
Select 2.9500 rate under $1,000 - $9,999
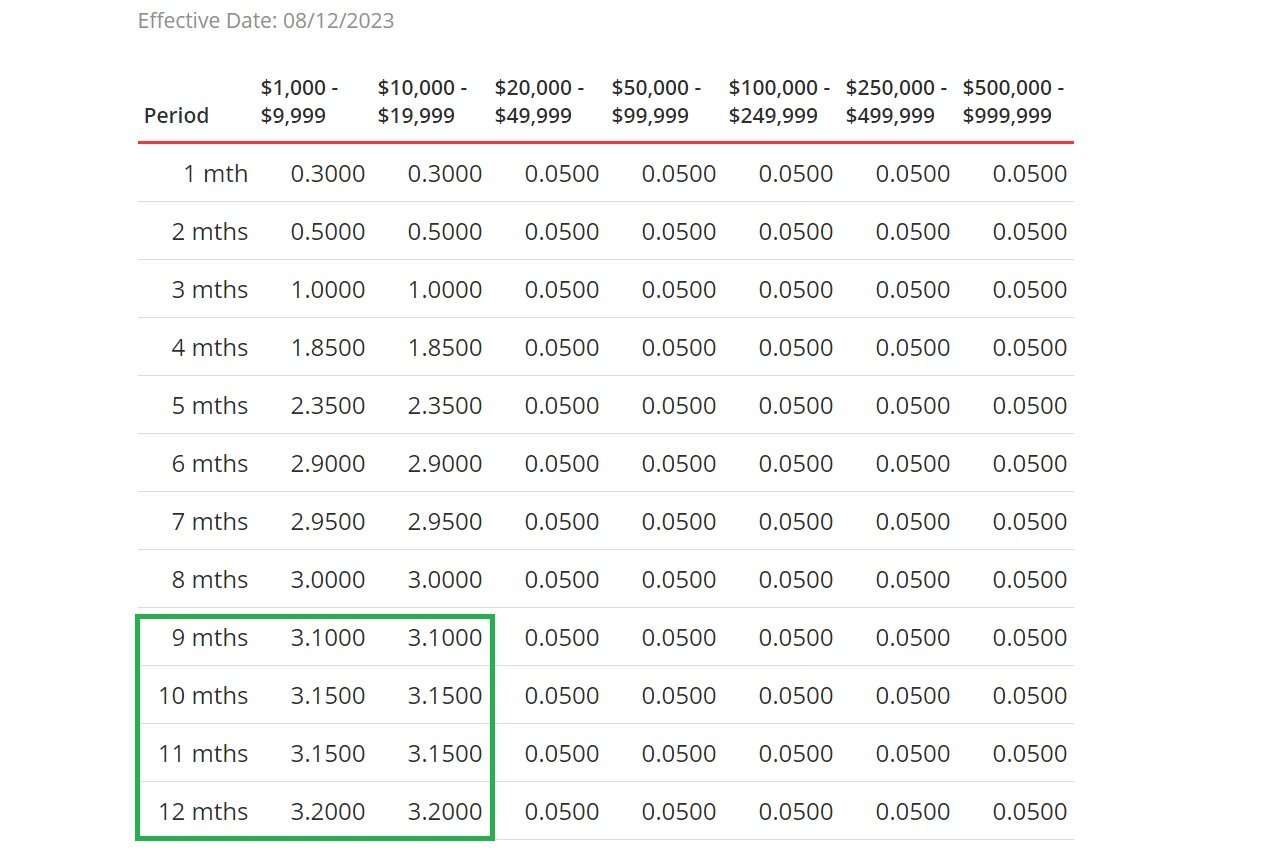(328, 521)
